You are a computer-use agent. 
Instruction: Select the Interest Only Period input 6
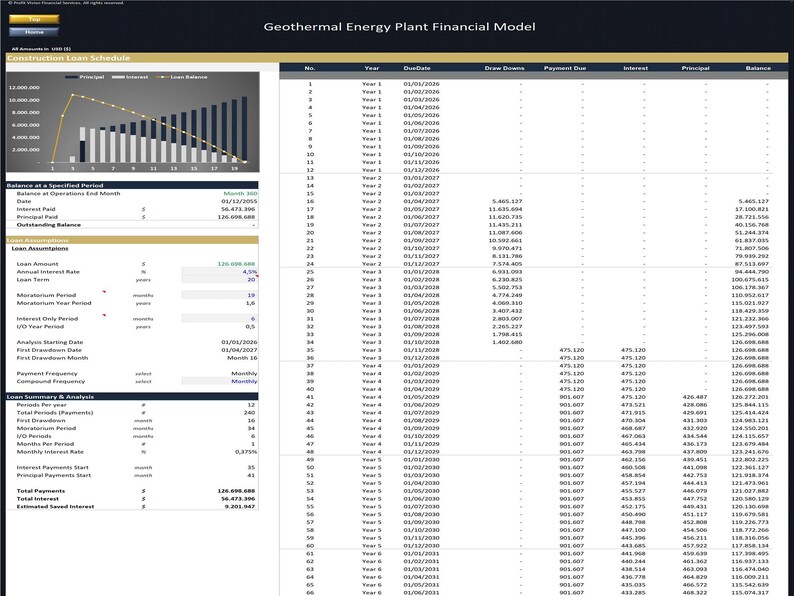coord(219,319)
